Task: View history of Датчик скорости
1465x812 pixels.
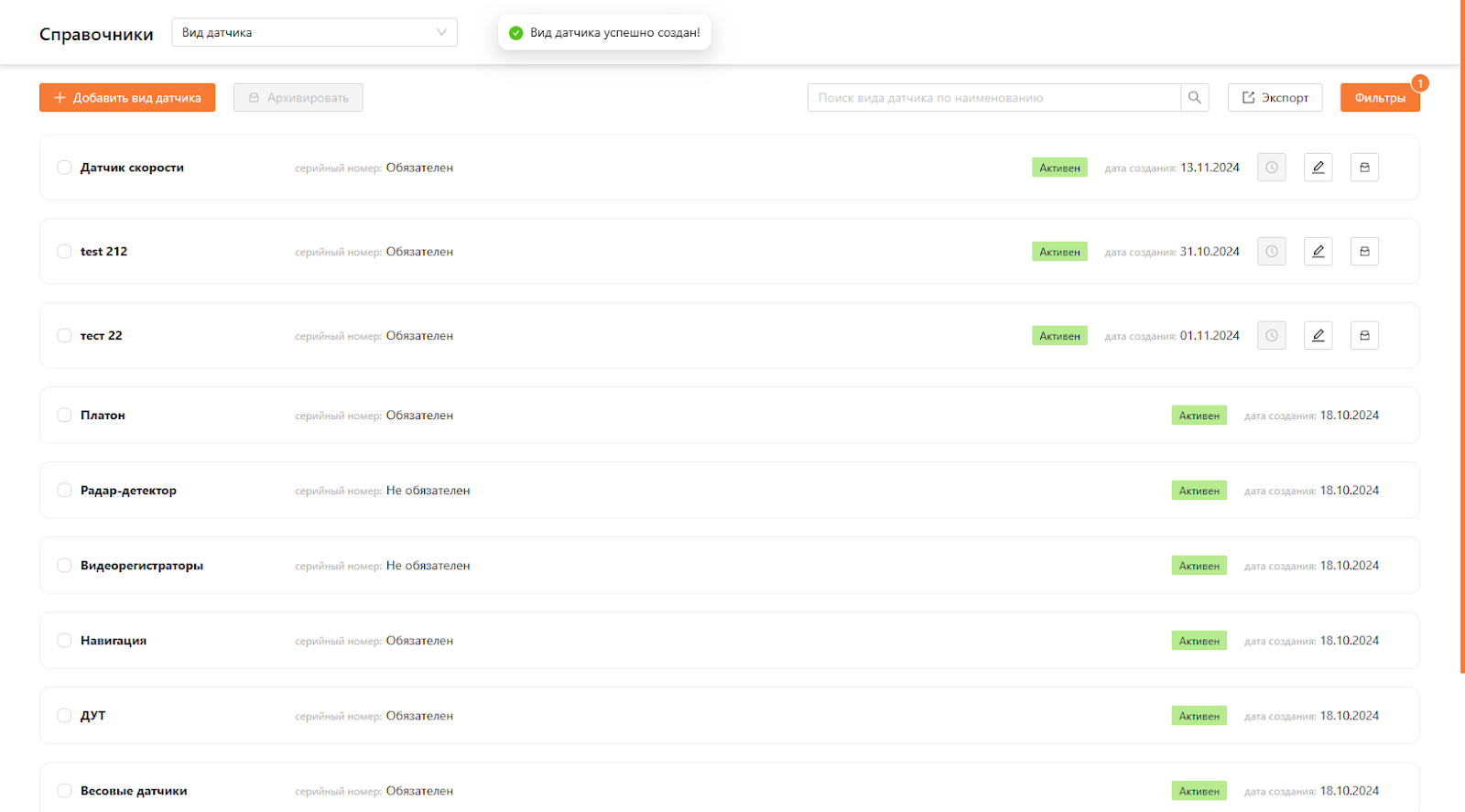Action: pos(1271,168)
